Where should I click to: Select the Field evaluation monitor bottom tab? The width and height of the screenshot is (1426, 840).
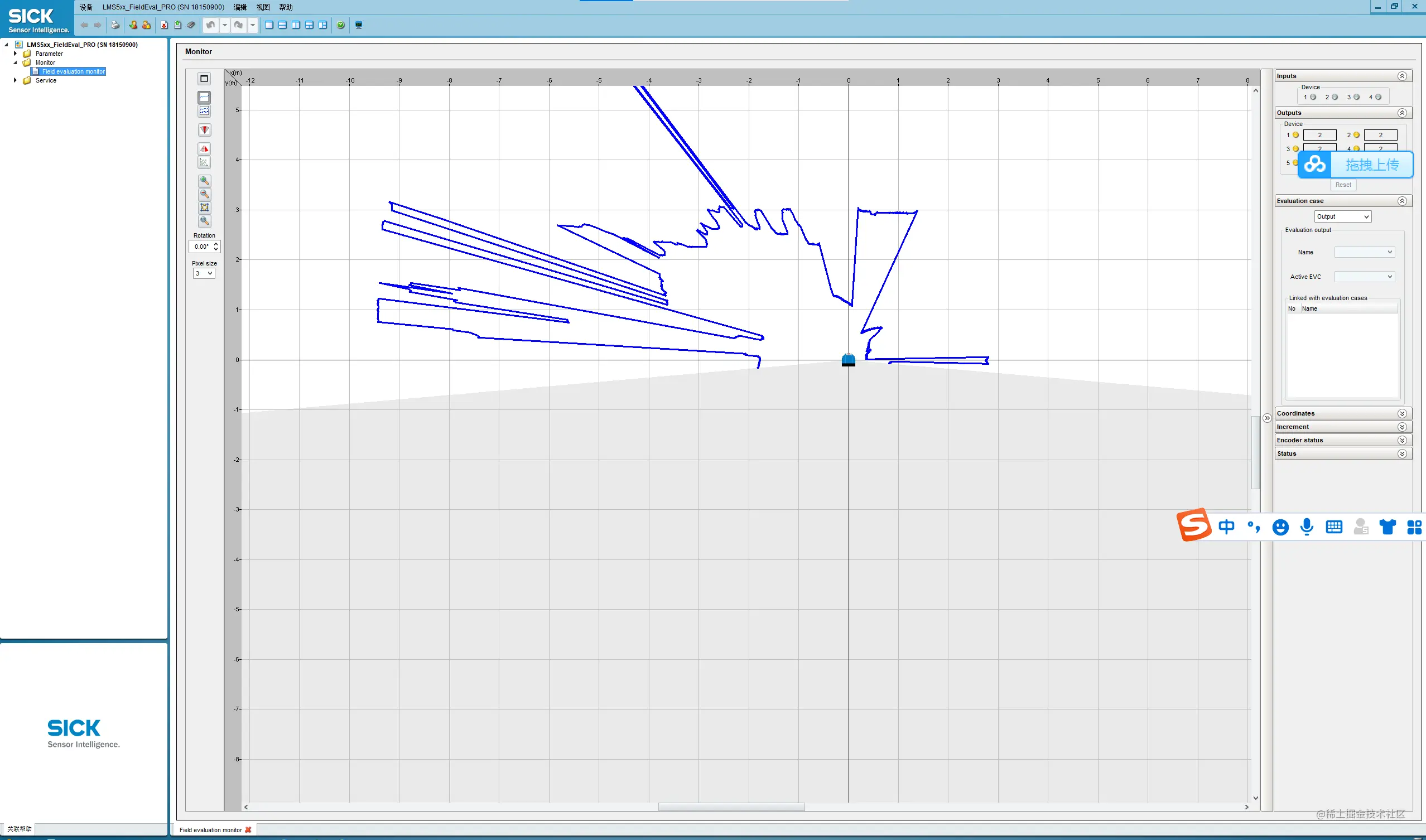pos(210,830)
